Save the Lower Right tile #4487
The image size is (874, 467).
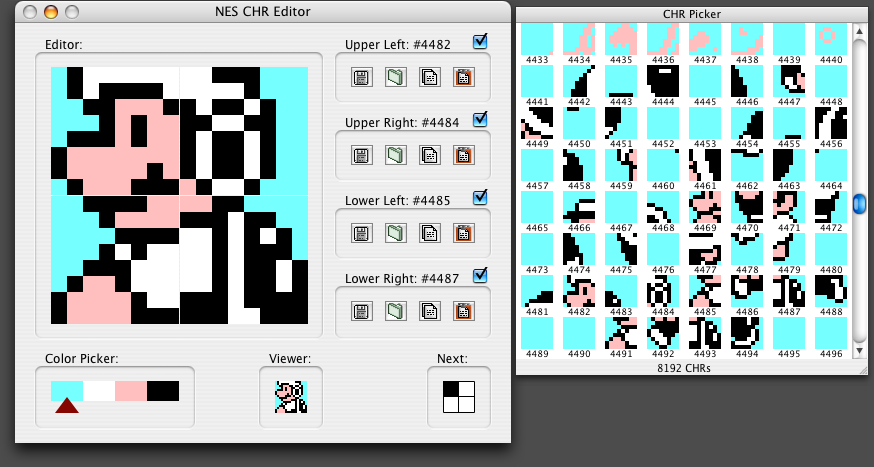pos(362,312)
